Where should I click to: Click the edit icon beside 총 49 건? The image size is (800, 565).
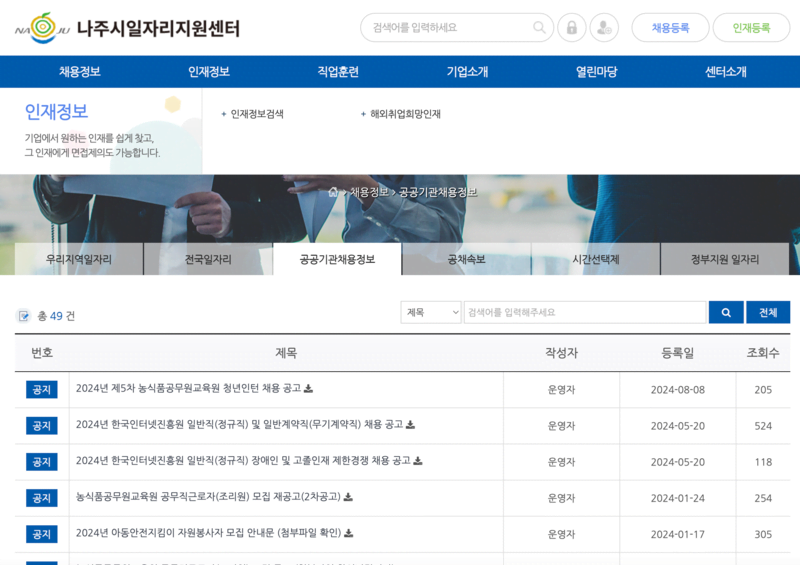click(23, 316)
